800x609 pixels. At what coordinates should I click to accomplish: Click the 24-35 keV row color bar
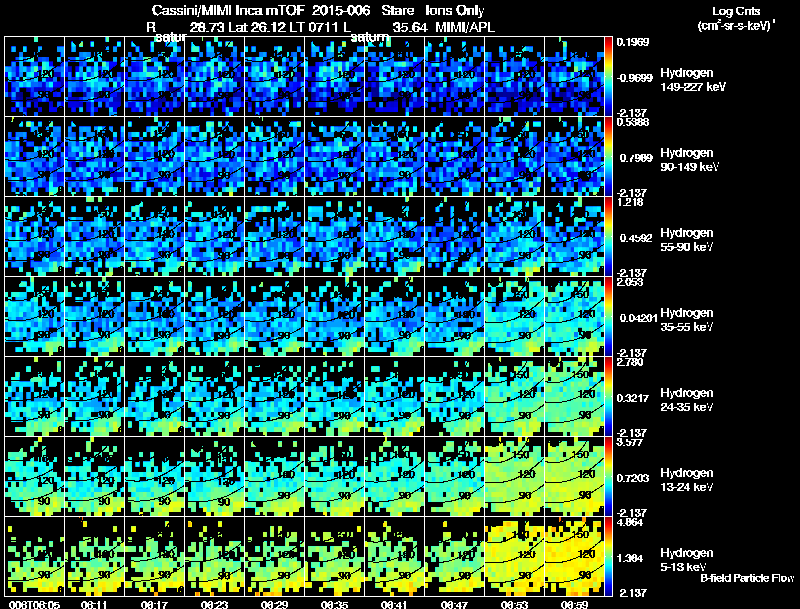608,397
